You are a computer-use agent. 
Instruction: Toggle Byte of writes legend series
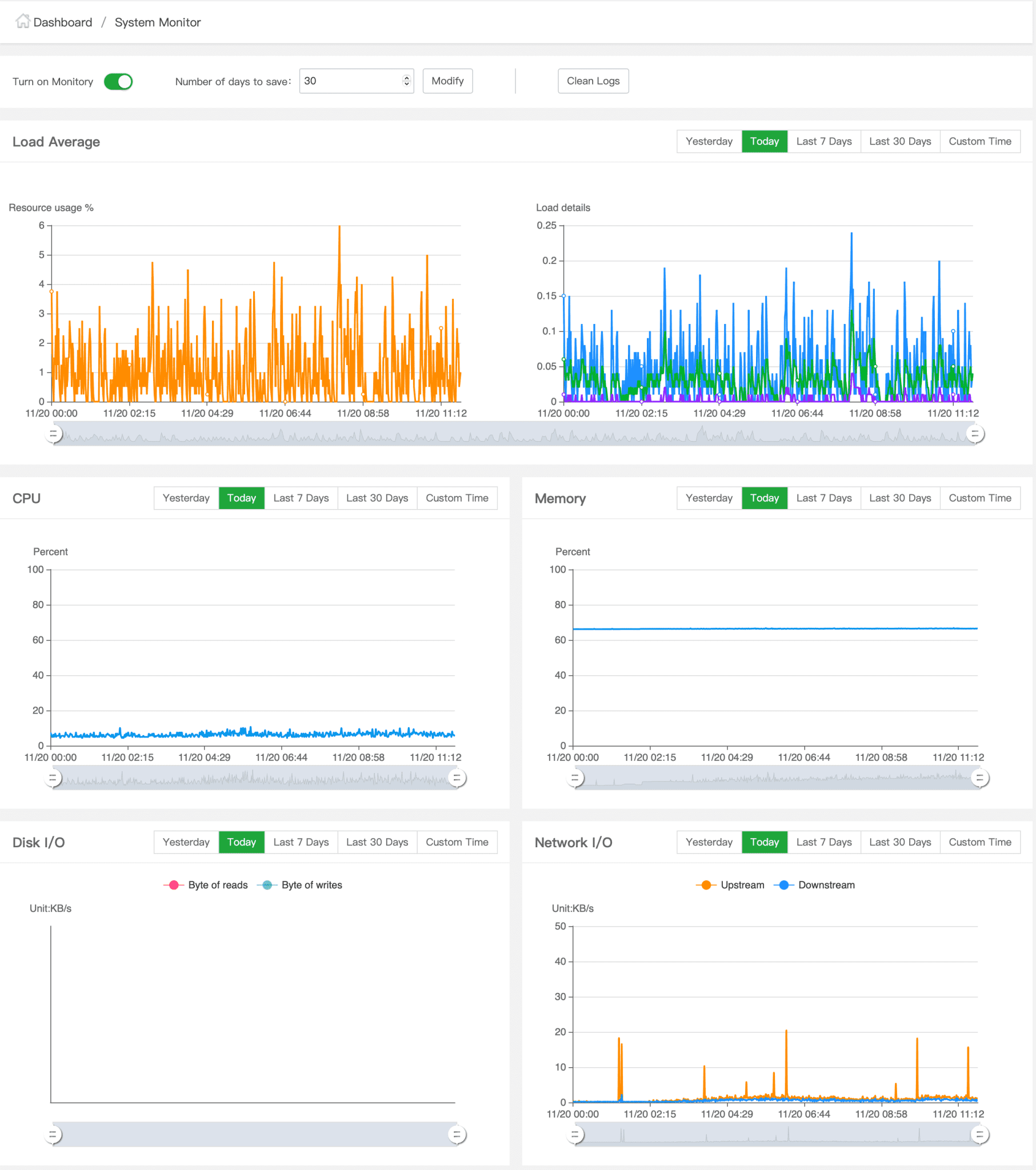(x=300, y=885)
